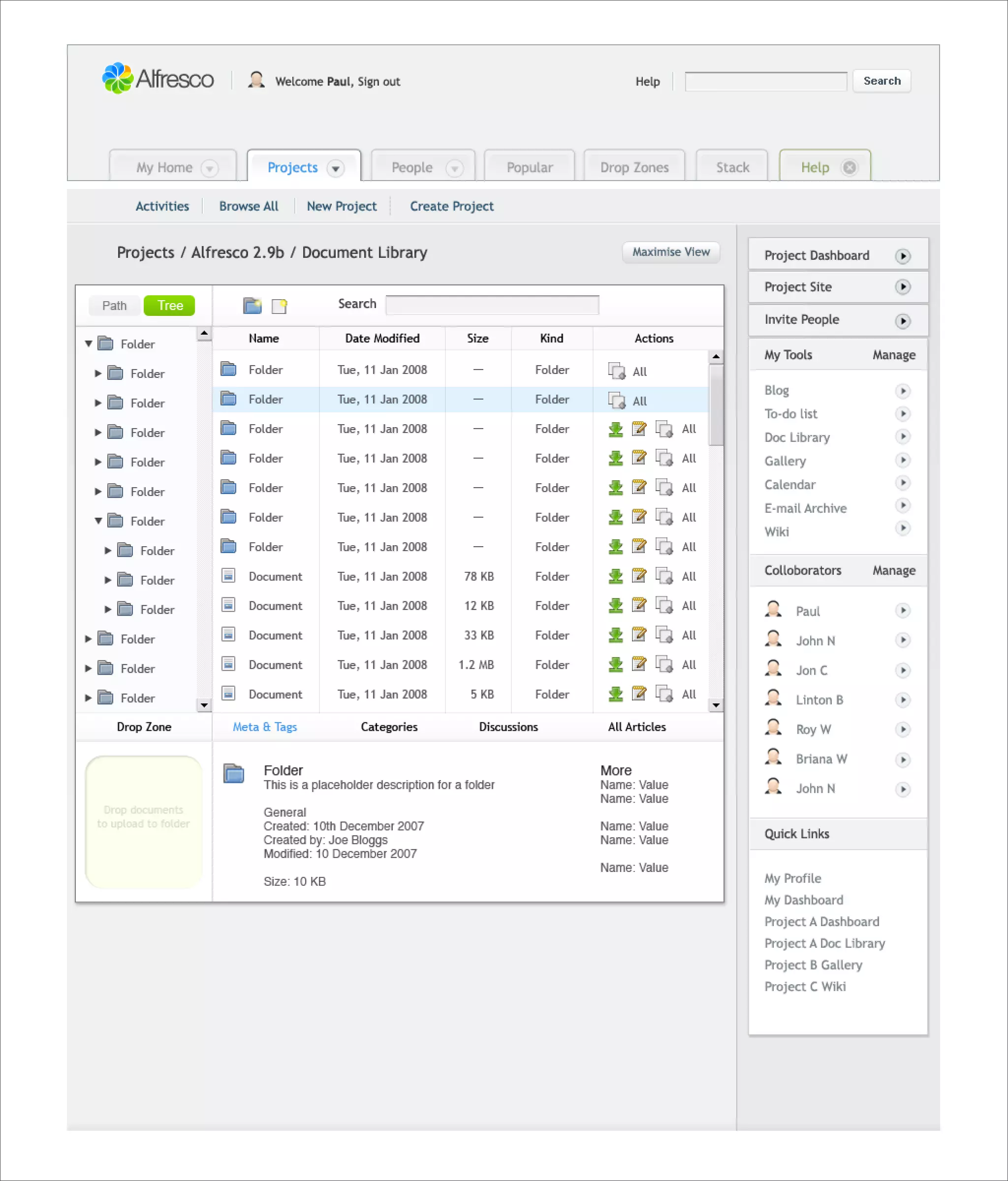Click the download icon in the 78 KB Document row
Screen dimensions: 1008x1181
click(x=616, y=576)
